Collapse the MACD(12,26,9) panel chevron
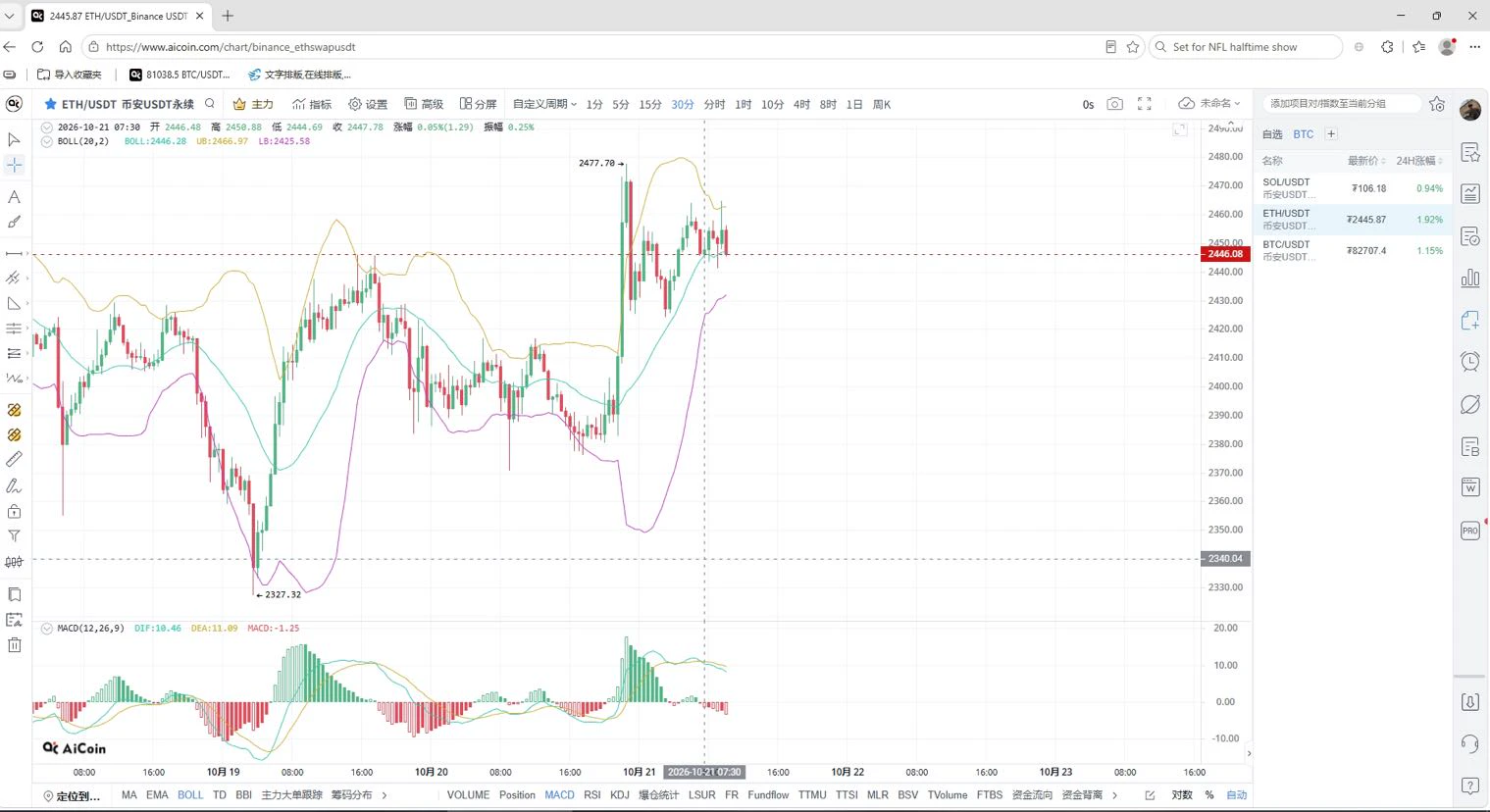The height and width of the screenshot is (812, 1490). pos(46,629)
